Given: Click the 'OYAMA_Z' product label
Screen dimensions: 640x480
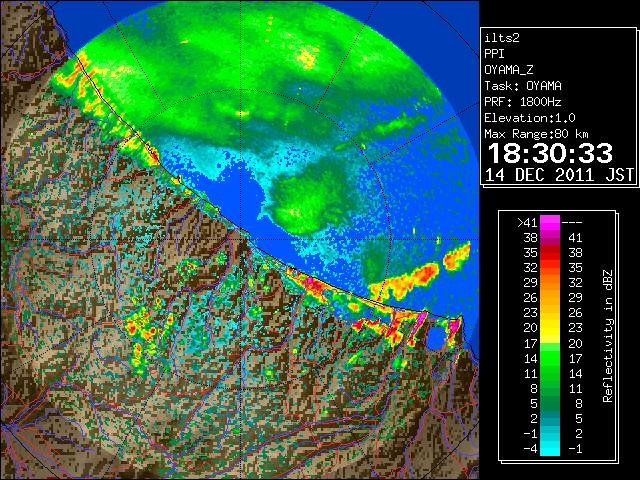Looking at the screenshot, I should point(509,70).
